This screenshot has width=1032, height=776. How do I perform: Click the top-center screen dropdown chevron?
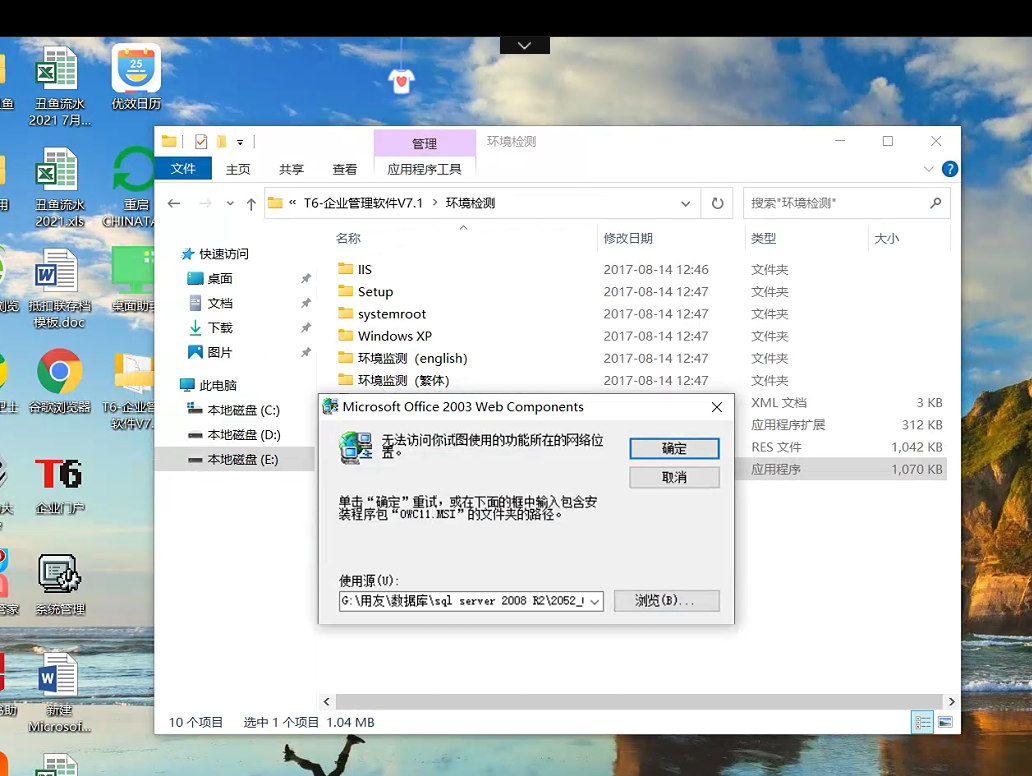[525, 45]
